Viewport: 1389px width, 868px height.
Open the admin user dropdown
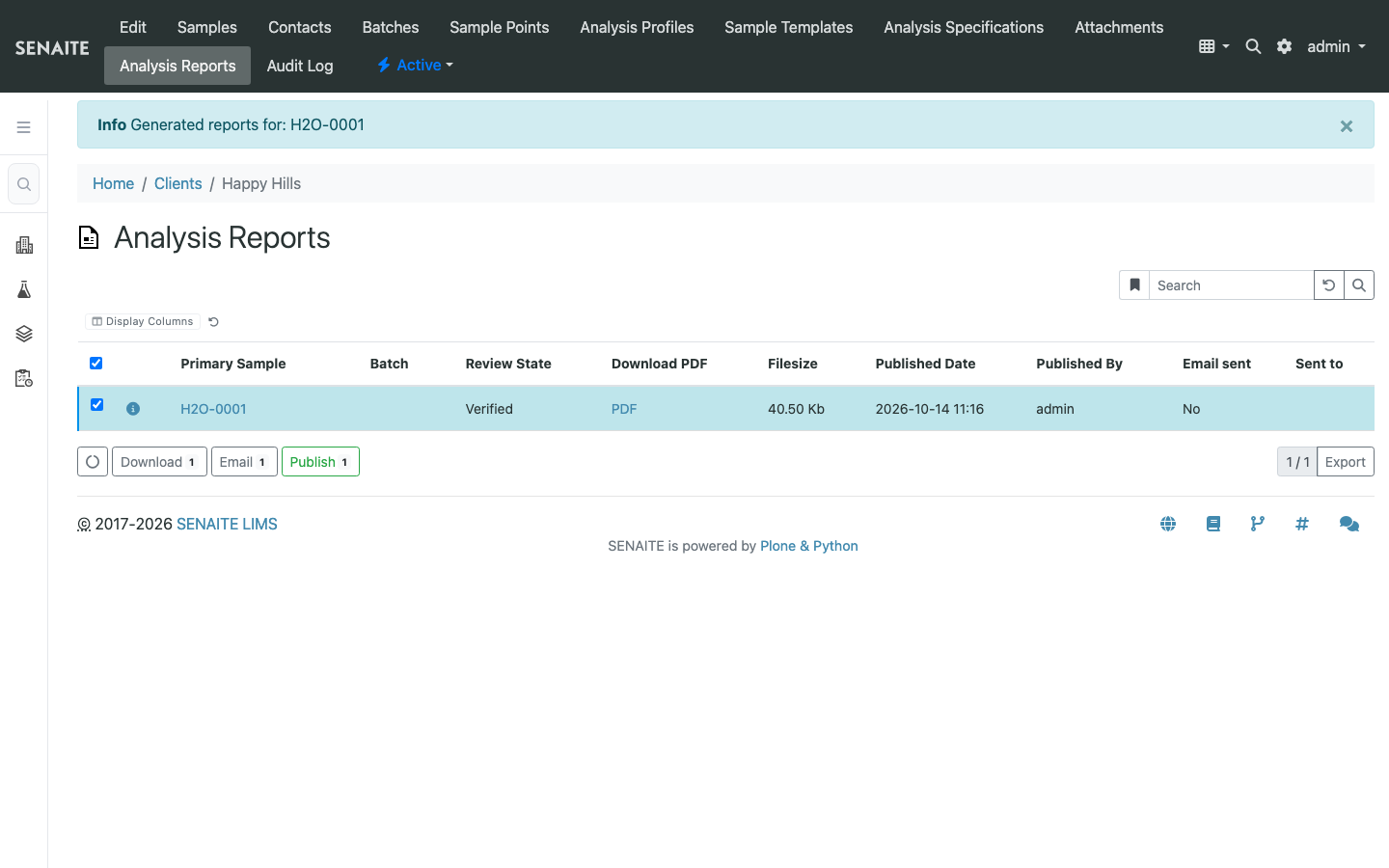pos(1336,46)
